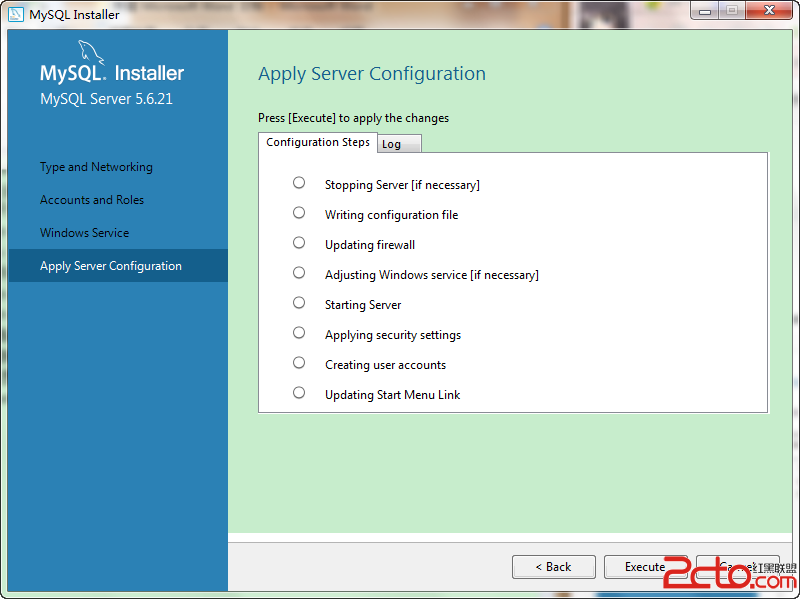Click the Starting Server status circle

(299, 303)
